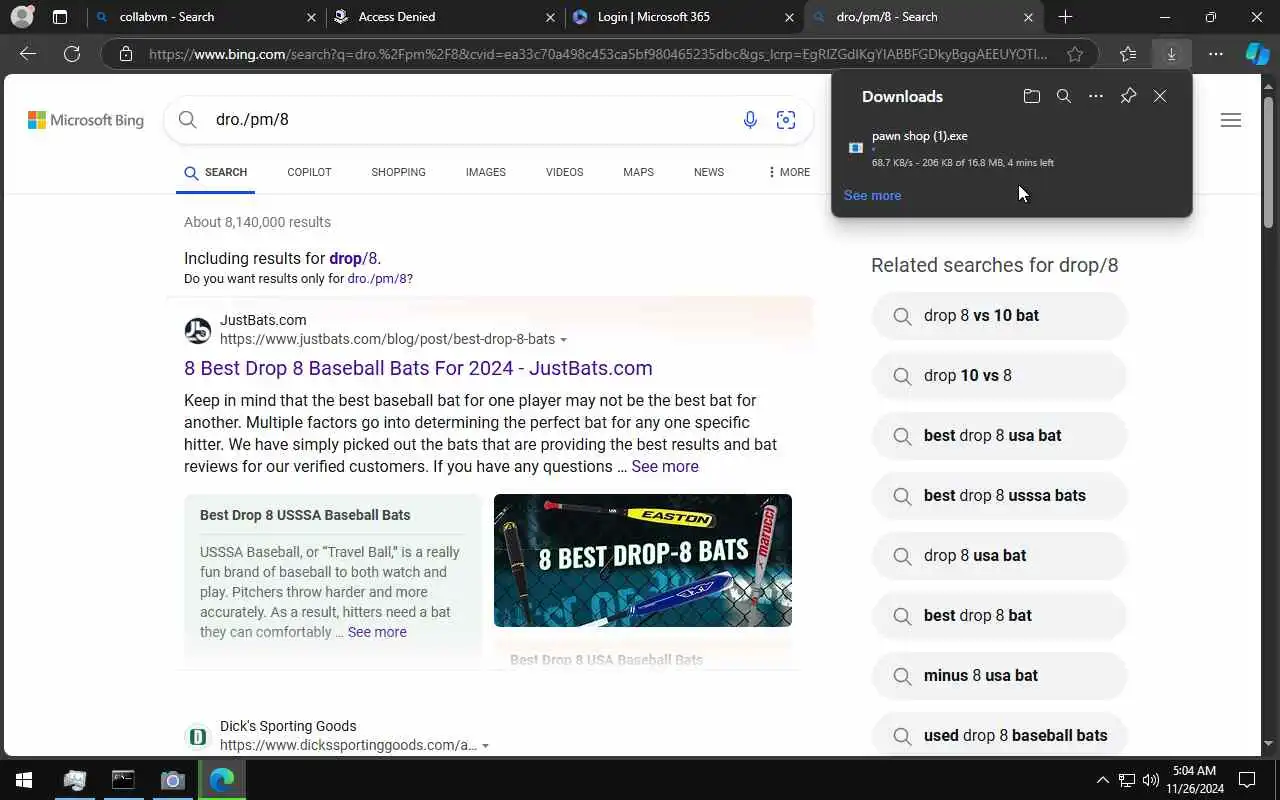The image size is (1280, 800).
Task: Click the browser address bar URL
Action: coord(598,54)
